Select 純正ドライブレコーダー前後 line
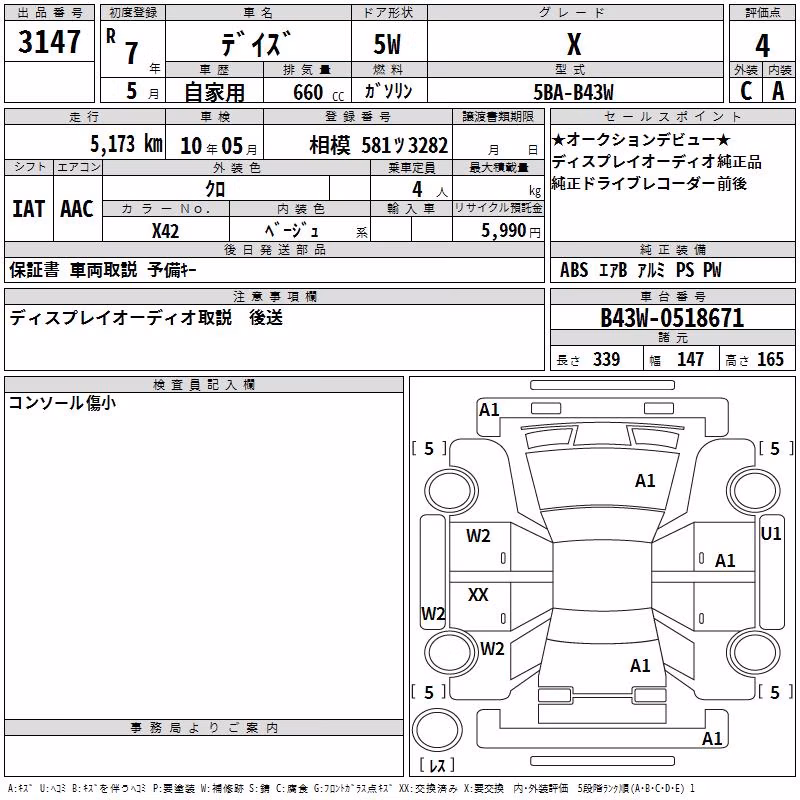The width and height of the screenshot is (800, 800). pyautogui.click(x=649, y=184)
